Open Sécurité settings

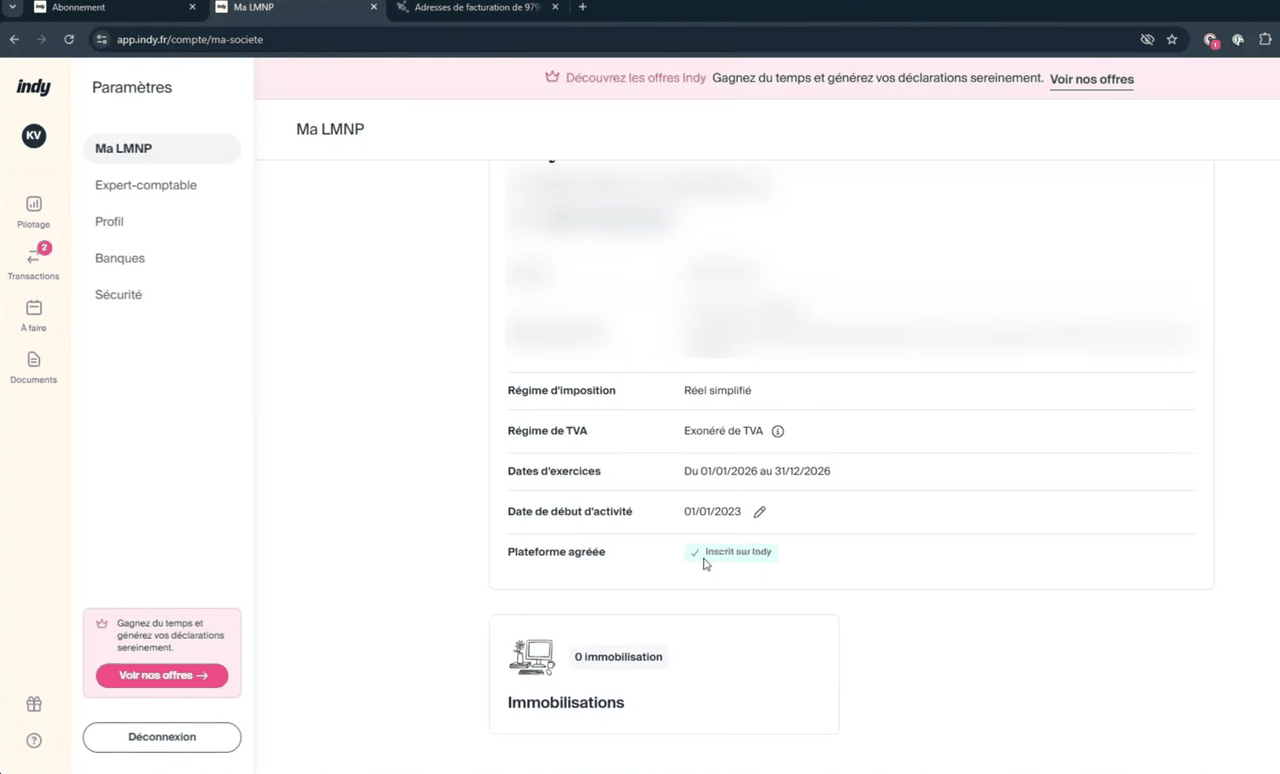point(118,295)
